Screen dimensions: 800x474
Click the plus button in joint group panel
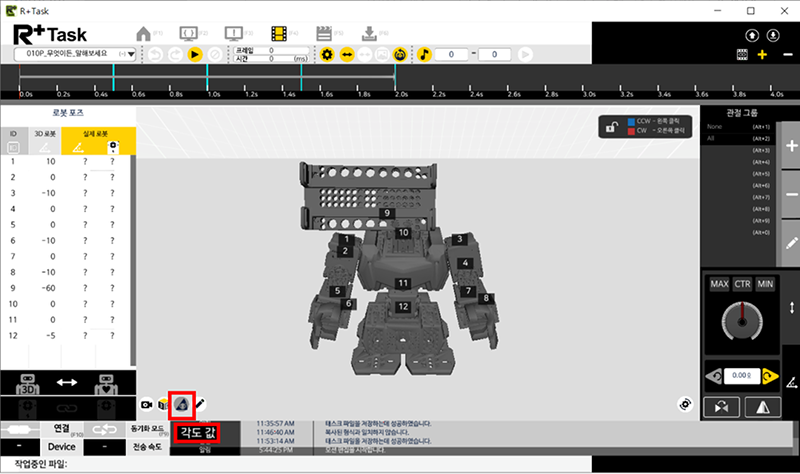[x=790, y=146]
